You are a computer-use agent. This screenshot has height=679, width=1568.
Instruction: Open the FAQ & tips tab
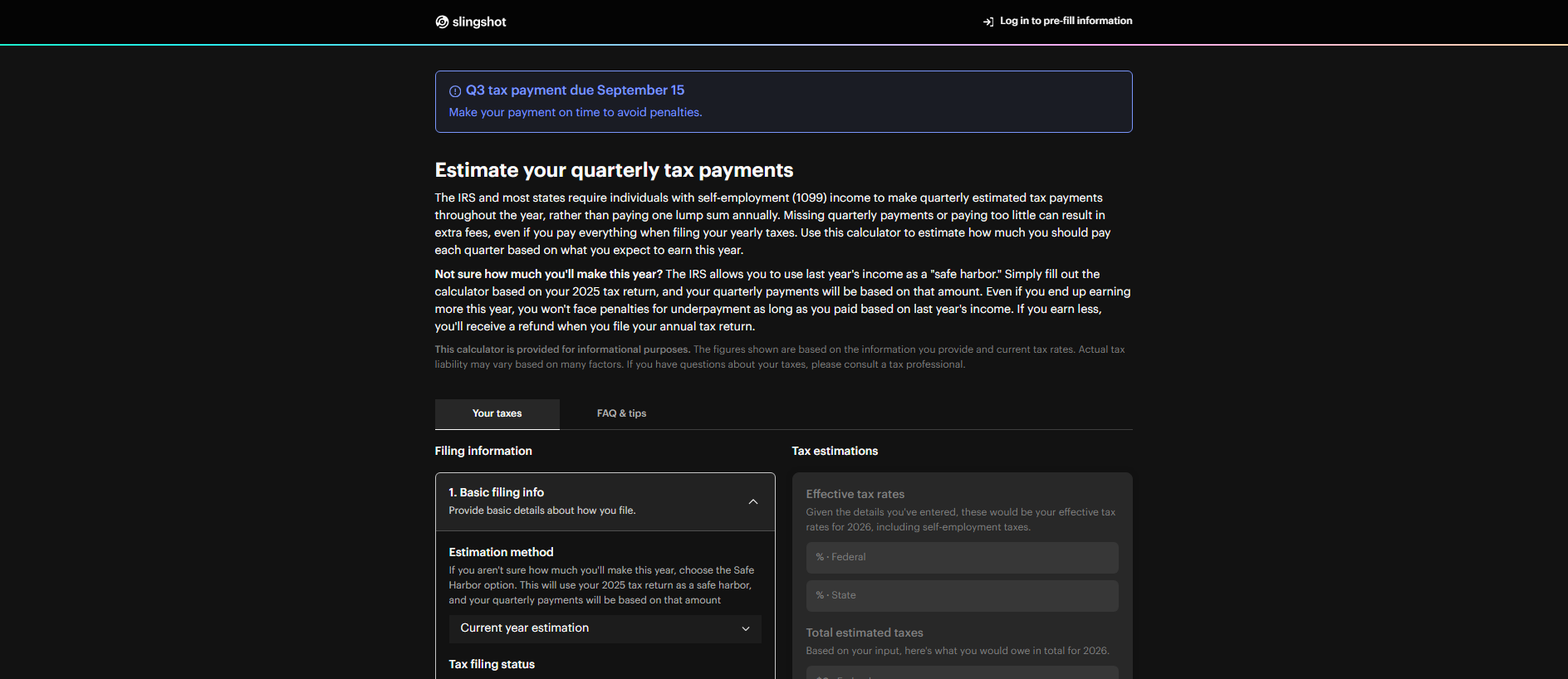(x=621, y=413)
